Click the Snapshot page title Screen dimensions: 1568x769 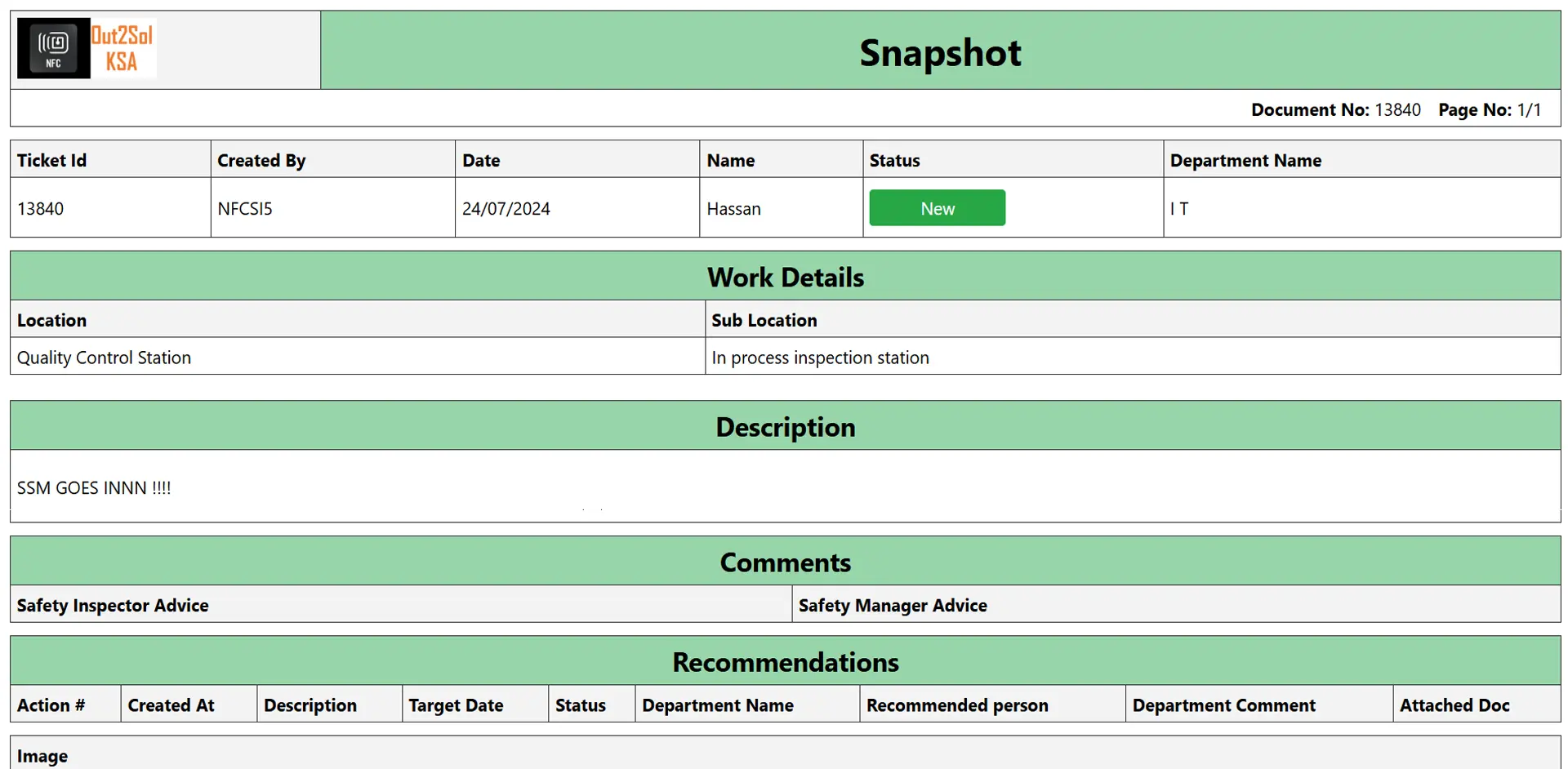coord(939,53)
